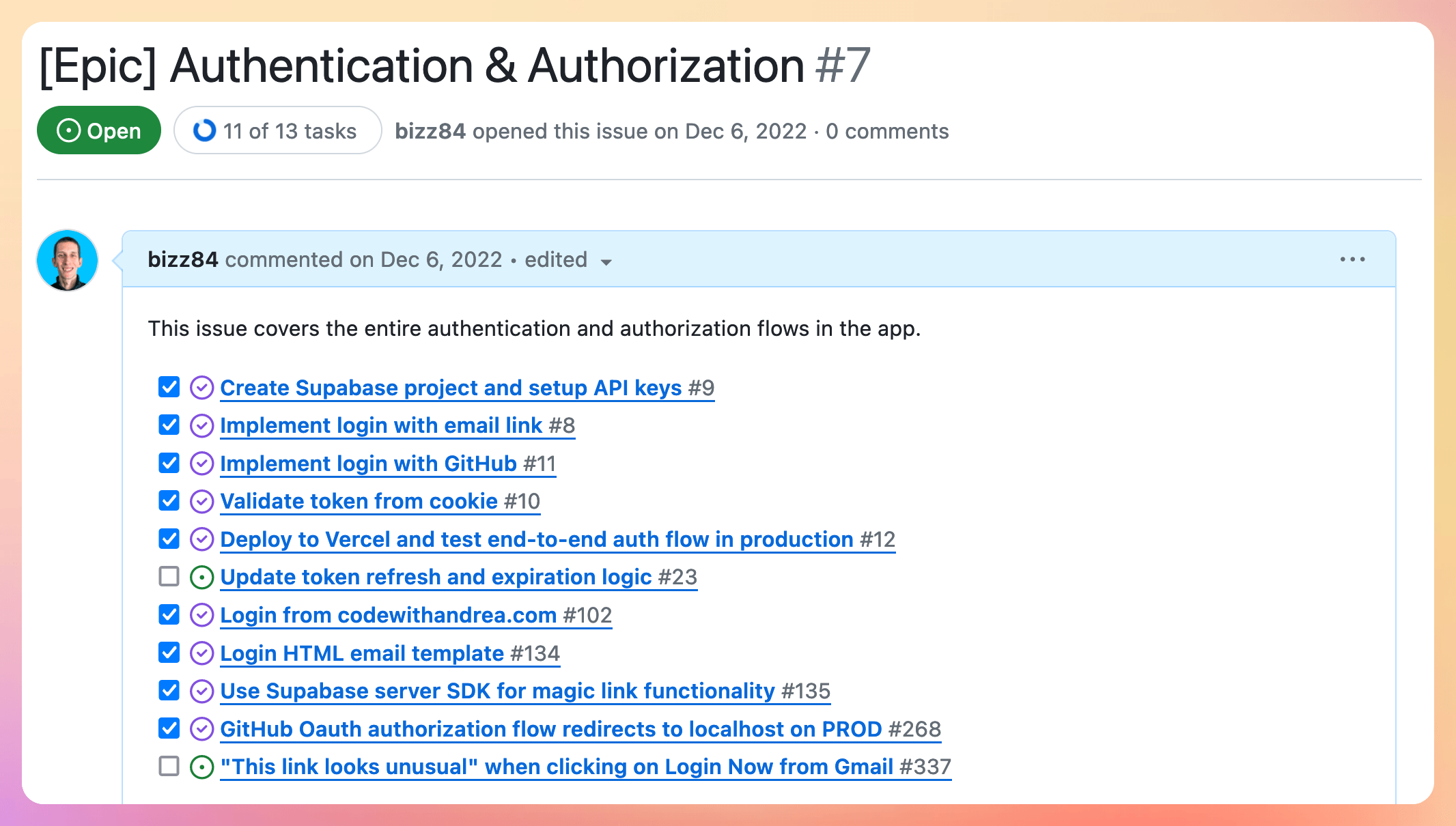Click the completed-issue icon beside issue #8
Viewport: 1456px width, 826px height.
click(x=201, y=425)
